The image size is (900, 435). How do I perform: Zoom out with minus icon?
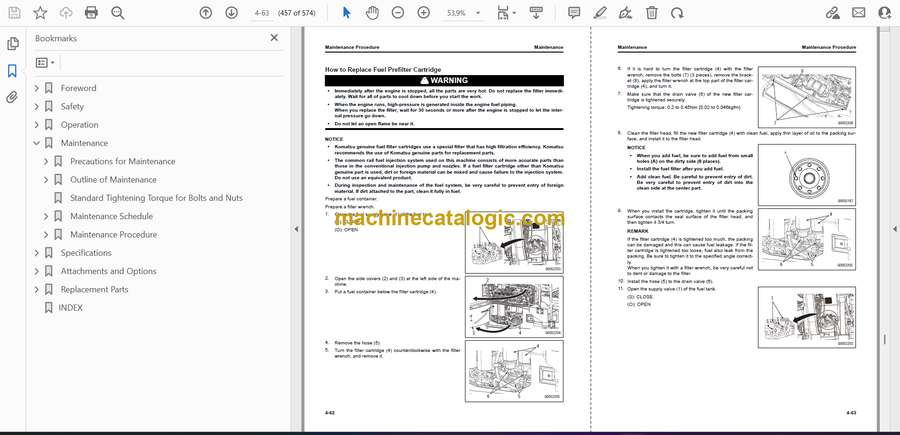[398, 13]
